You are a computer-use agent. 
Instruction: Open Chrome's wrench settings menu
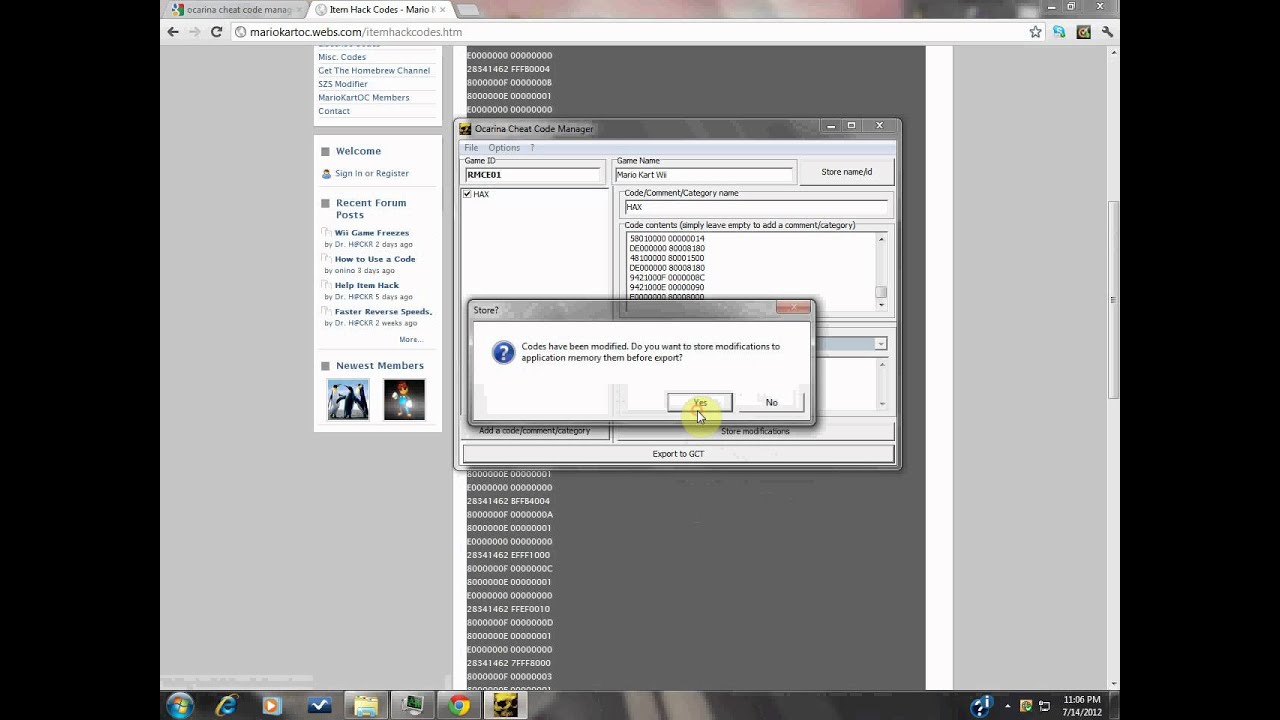click(1108, 32)
